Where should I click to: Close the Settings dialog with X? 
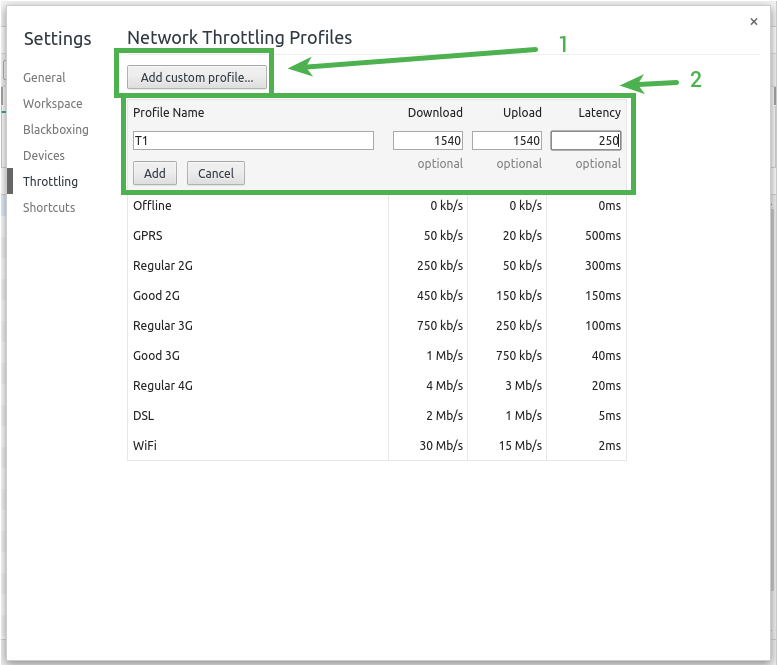753,21
